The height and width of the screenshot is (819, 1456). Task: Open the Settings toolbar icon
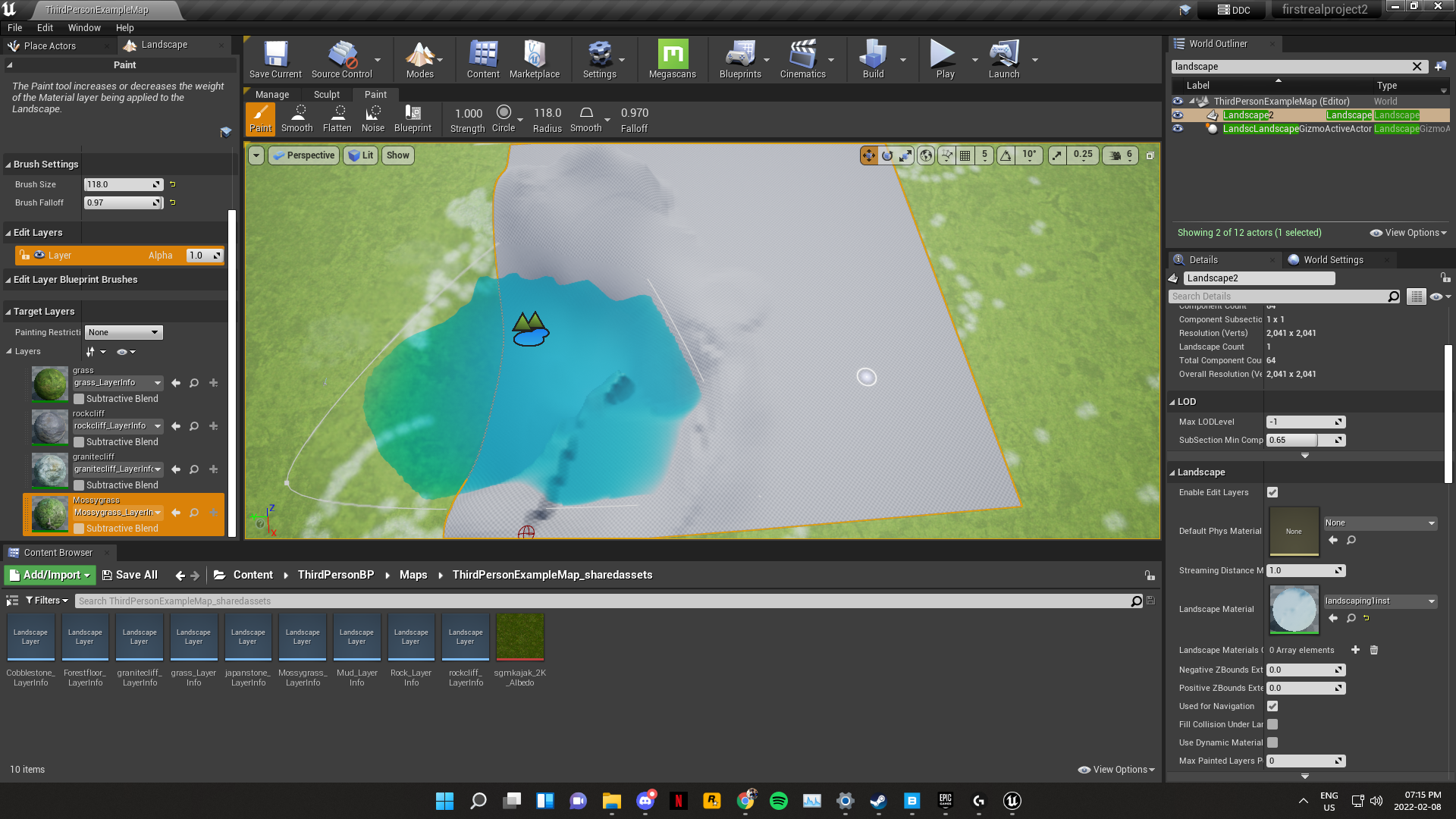point(599,59)
